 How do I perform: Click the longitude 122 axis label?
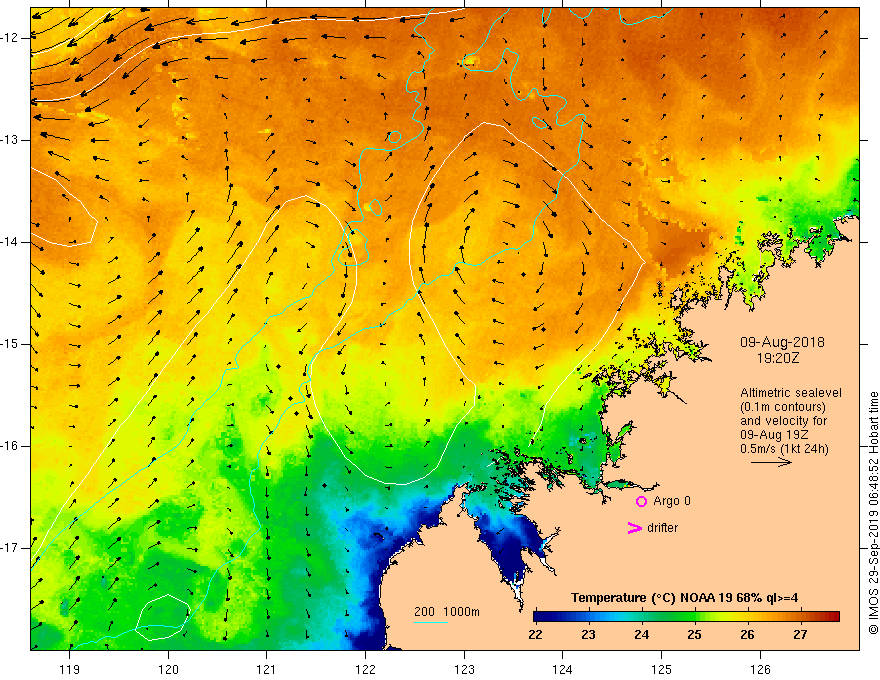[365, 669]
